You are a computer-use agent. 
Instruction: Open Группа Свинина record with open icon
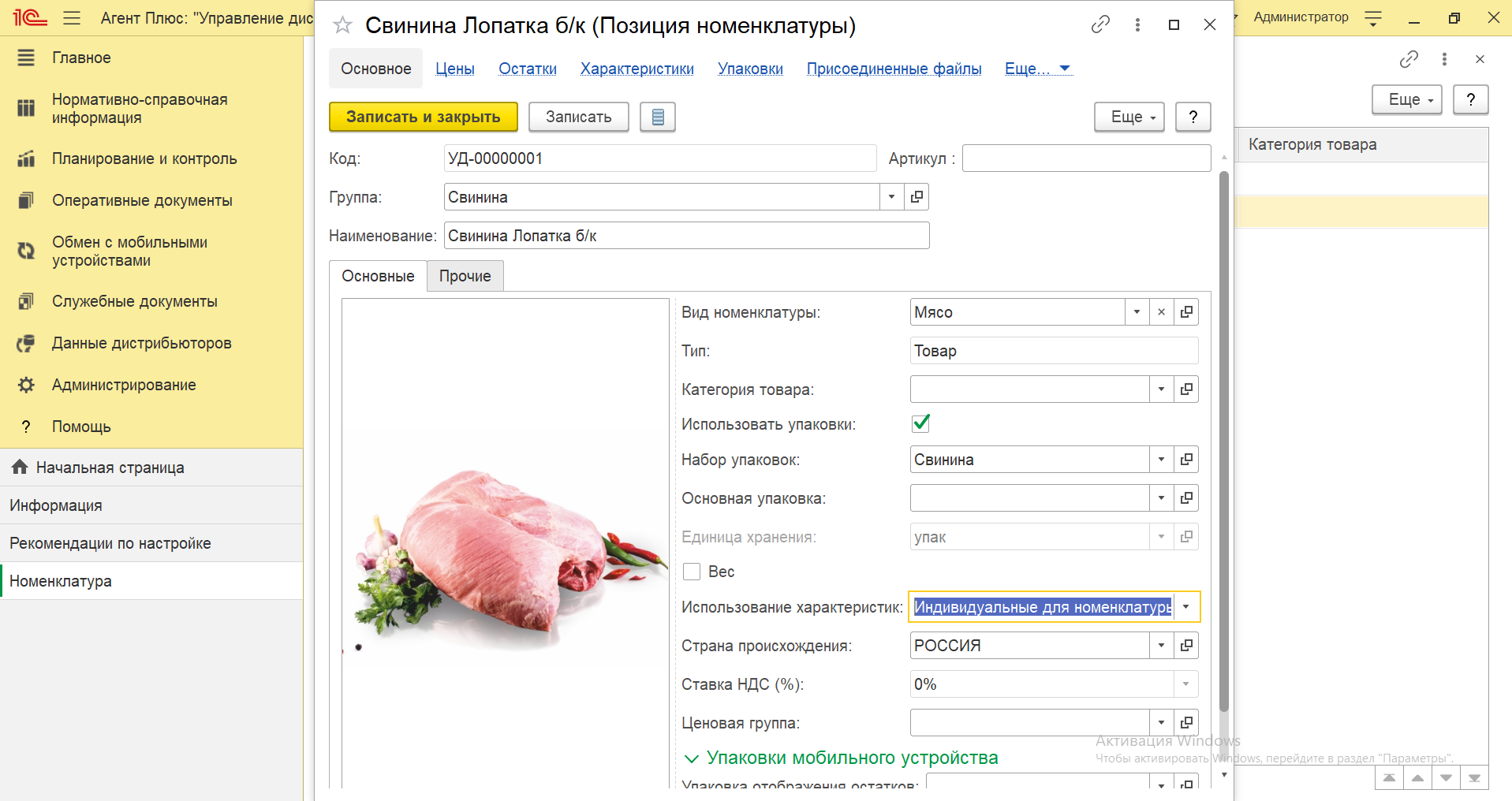tap(917, 197)
